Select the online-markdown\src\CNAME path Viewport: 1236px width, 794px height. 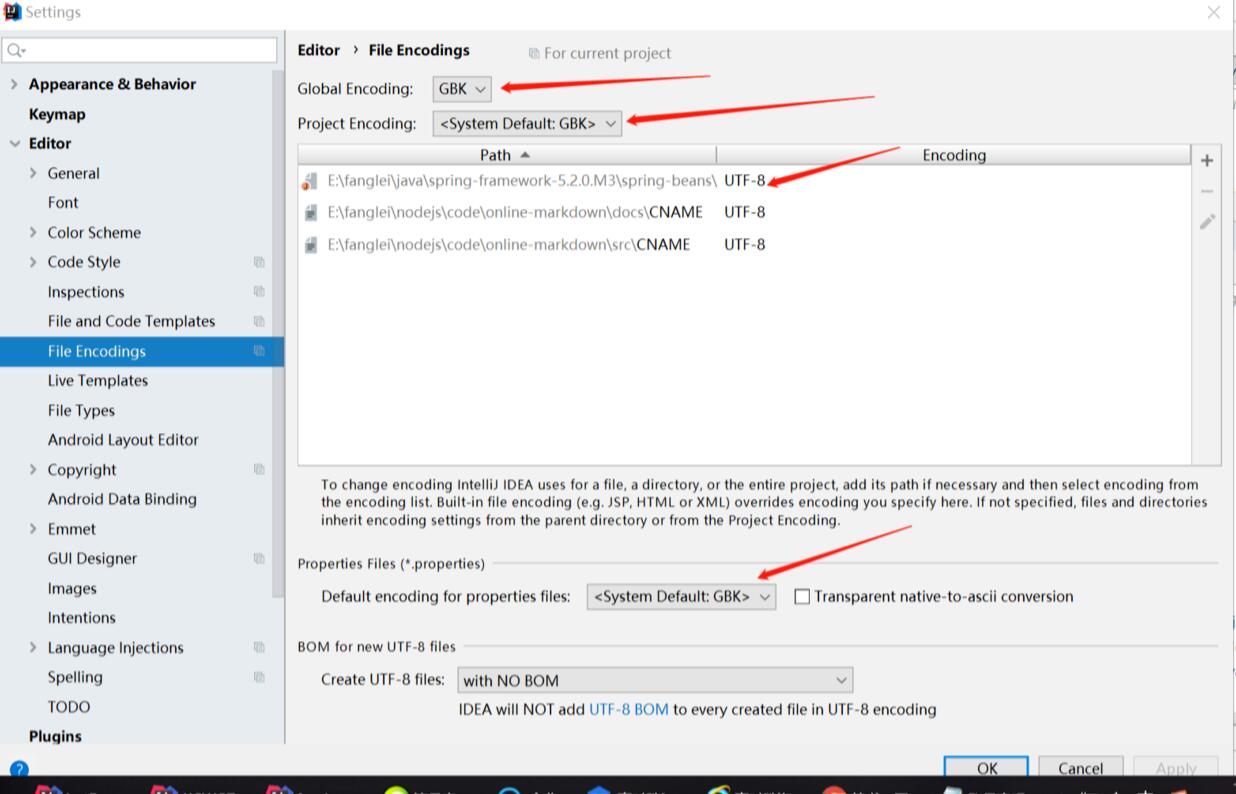pyautogui.click(x=509, y=244)
